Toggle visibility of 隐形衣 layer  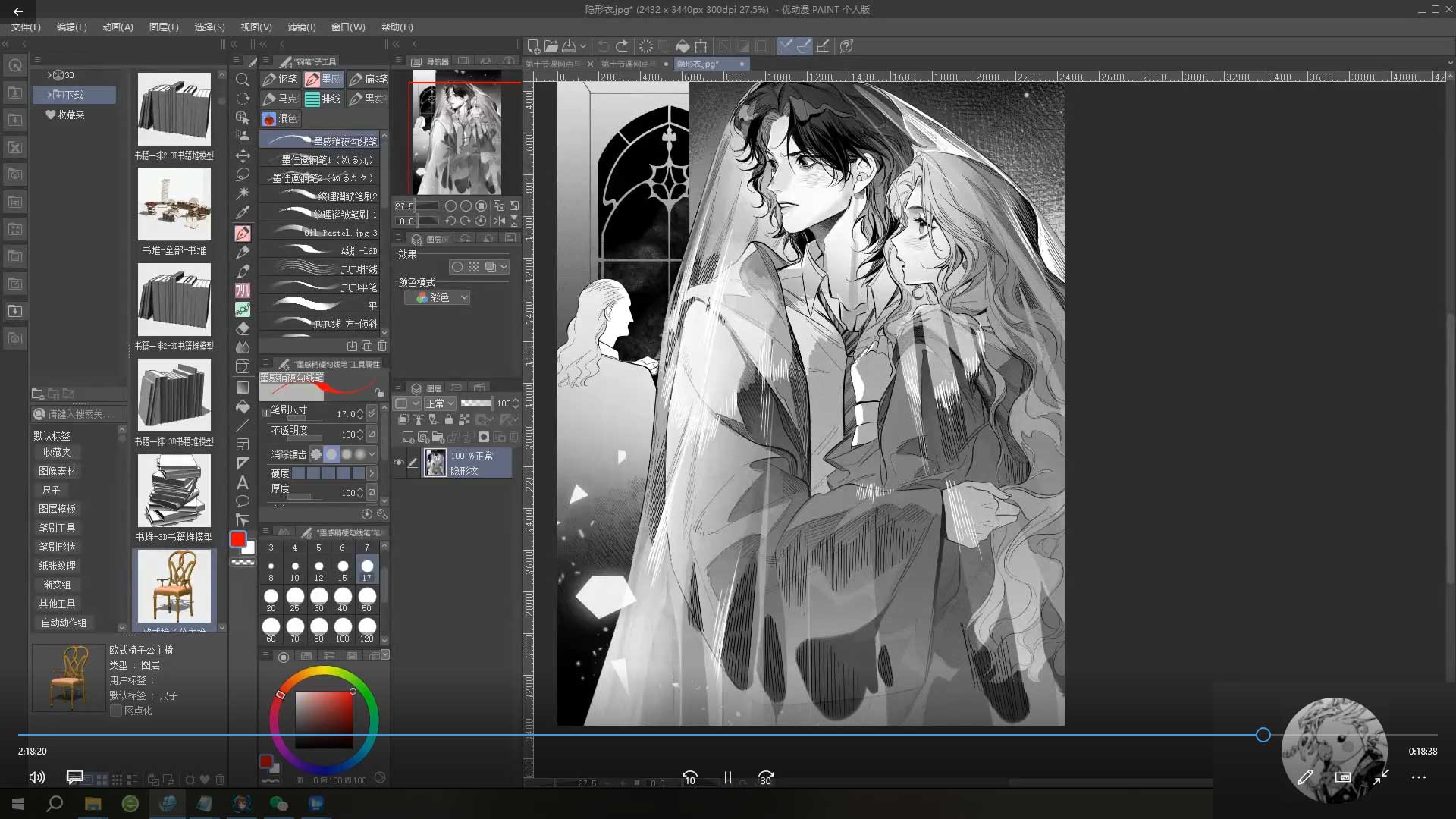[x=399, y=463]
